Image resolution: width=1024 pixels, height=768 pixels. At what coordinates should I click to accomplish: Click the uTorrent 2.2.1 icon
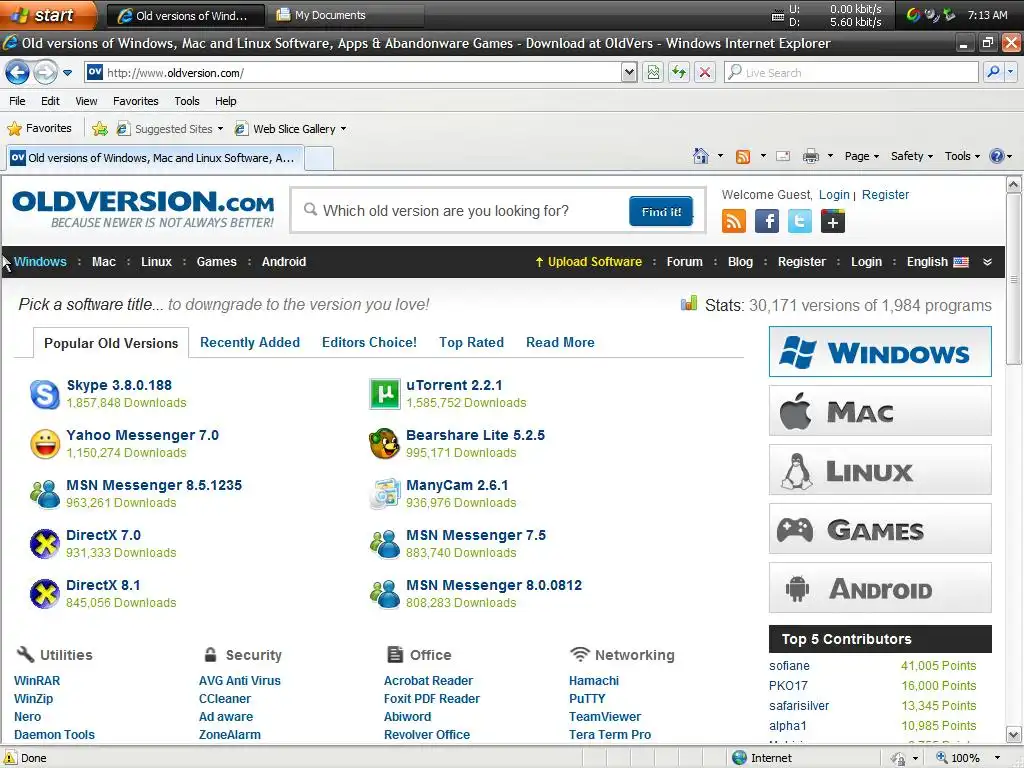tap(385, 394)
